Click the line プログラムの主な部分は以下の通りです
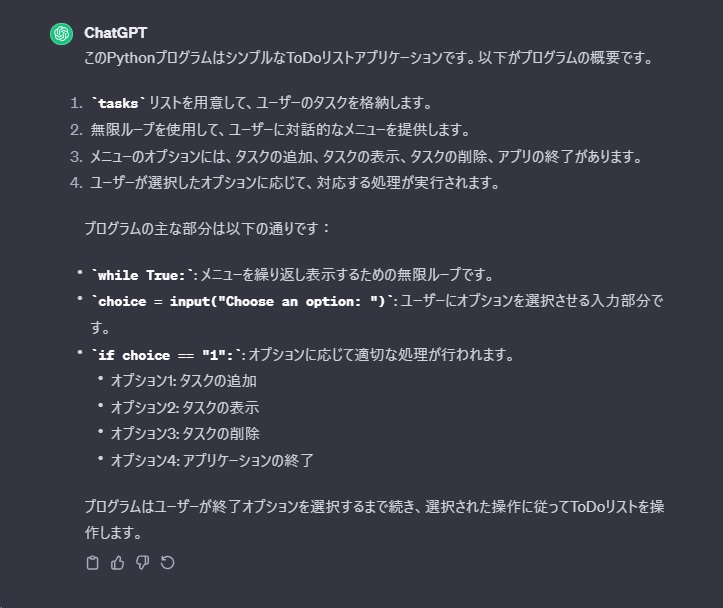Image resolution: width=723 pixels, height=608 pixels. pos(207,228)
